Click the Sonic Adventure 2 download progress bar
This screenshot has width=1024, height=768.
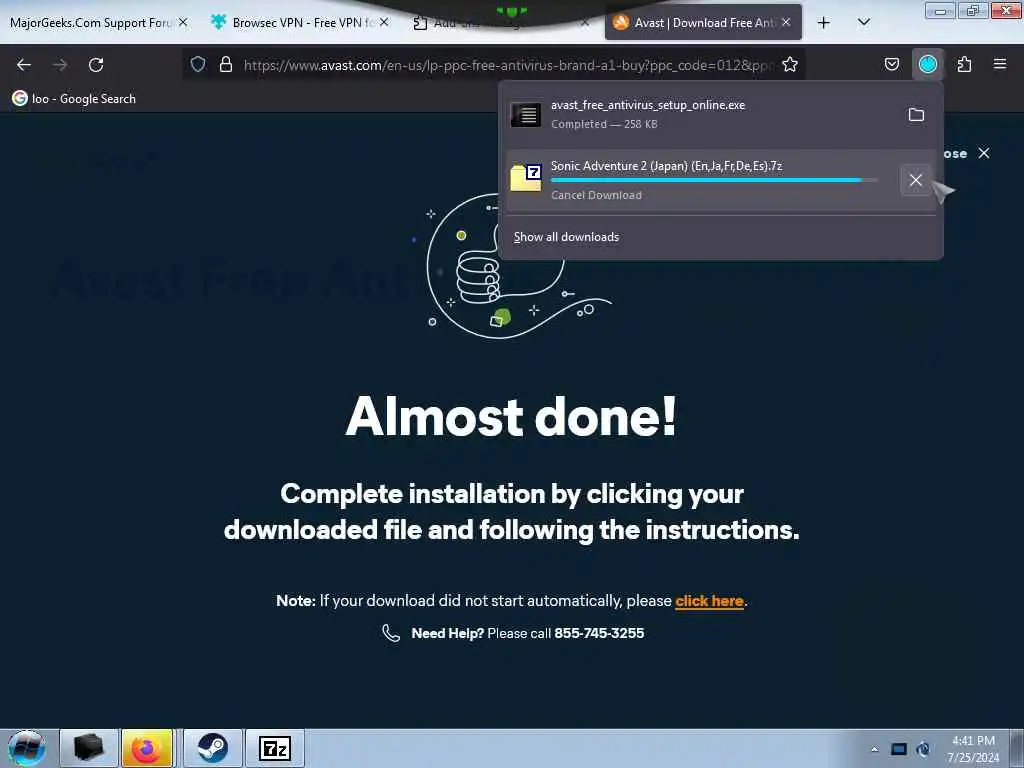[714, 180]
